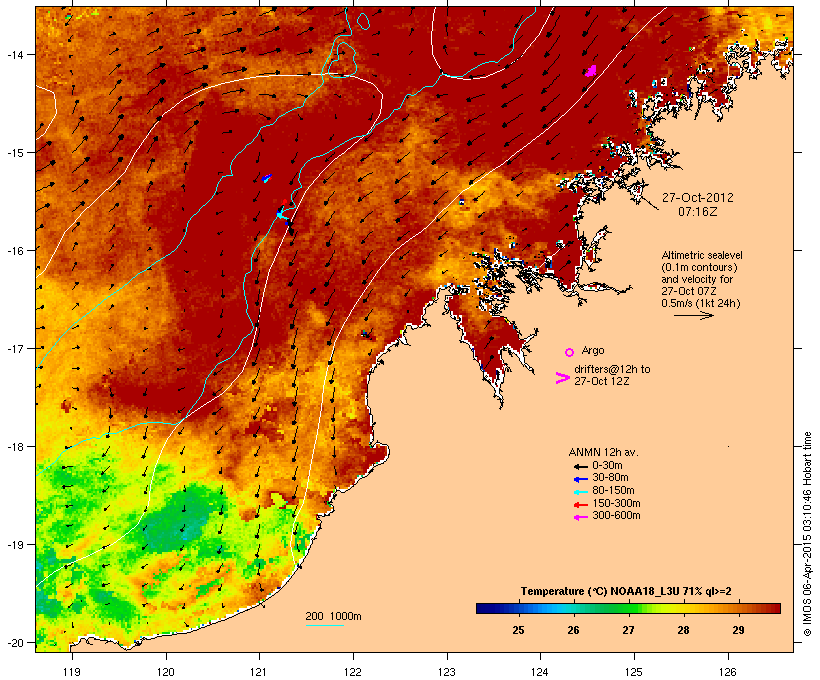Click the Altimetric sealevel caption text
The image size is (820, 680).
coord(702,255)
